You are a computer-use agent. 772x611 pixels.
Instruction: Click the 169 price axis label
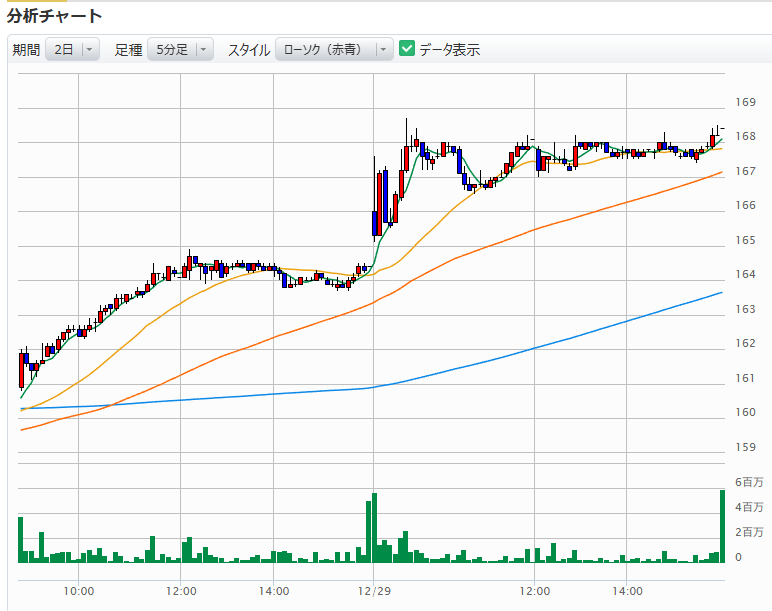click(745, 102)
